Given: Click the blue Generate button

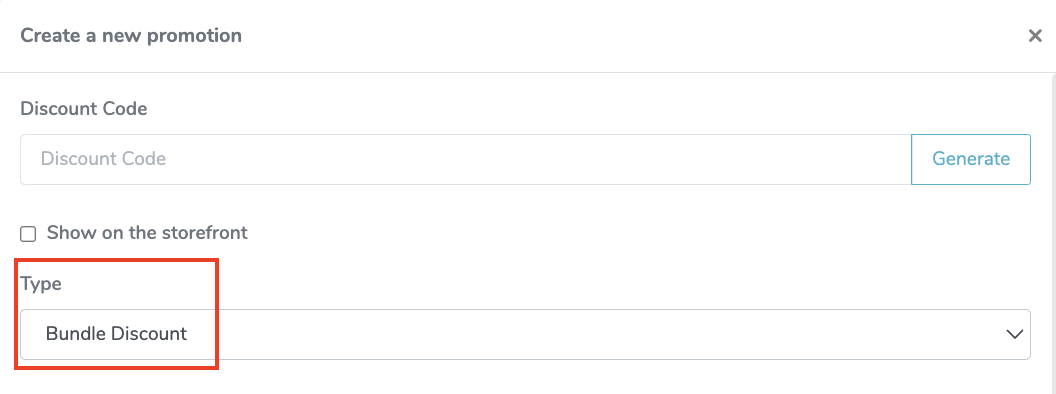Looking at the screenshot, I should coord(970,159).
